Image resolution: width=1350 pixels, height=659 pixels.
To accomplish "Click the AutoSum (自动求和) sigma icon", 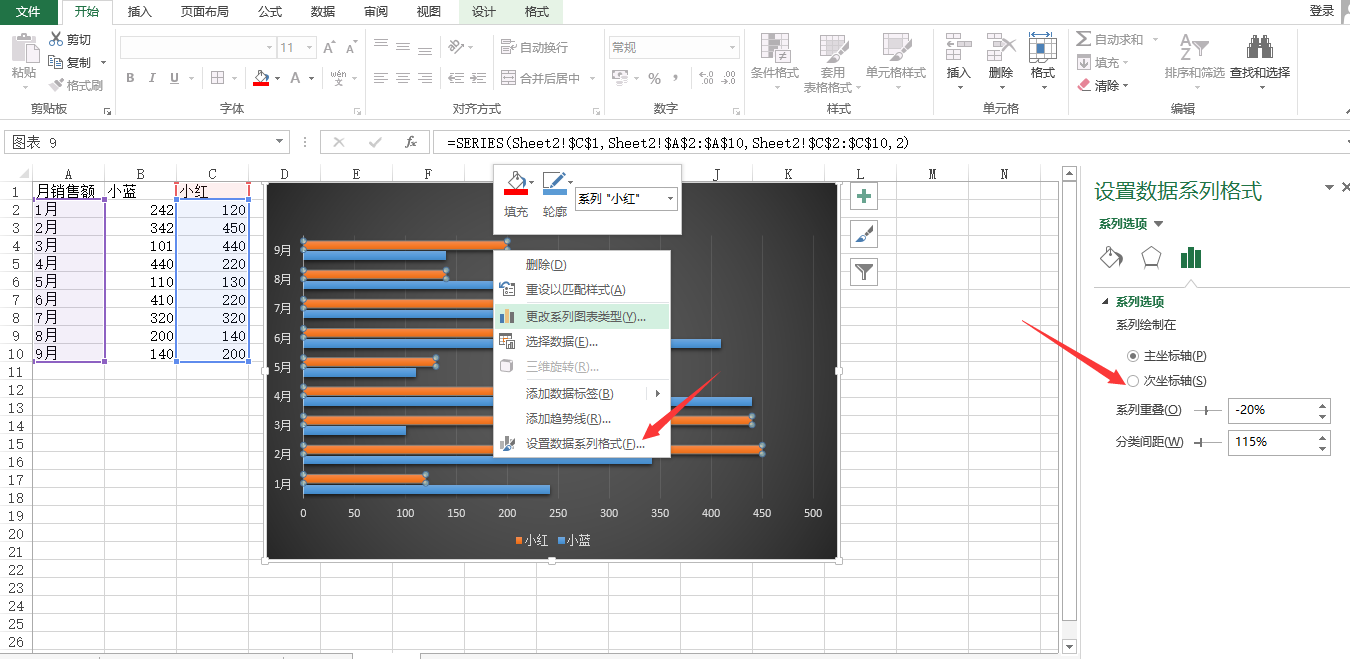I will click(1084, 39).
